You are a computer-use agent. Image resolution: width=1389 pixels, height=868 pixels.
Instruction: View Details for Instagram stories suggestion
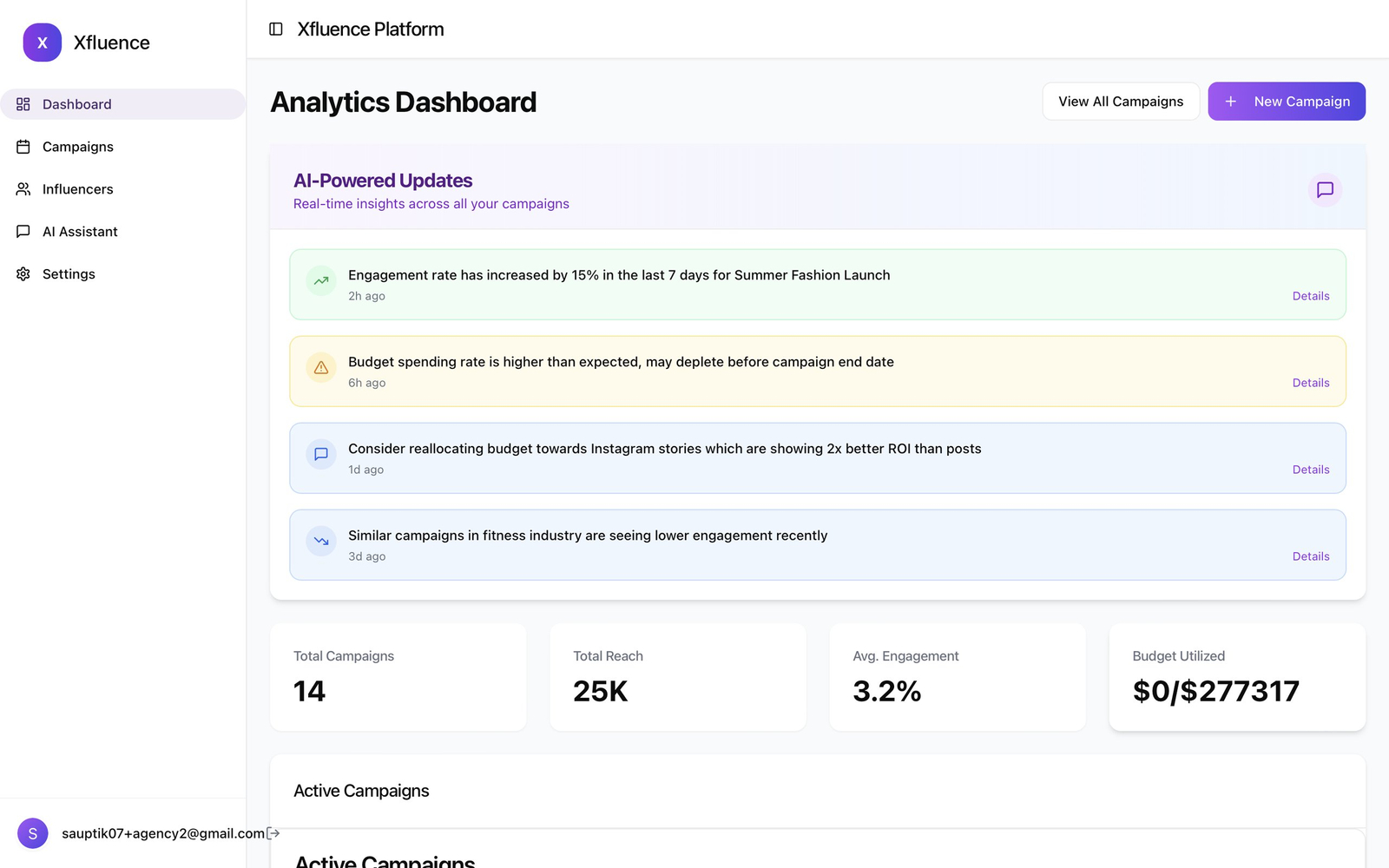pyautogui.click(x=1311, y=470)
